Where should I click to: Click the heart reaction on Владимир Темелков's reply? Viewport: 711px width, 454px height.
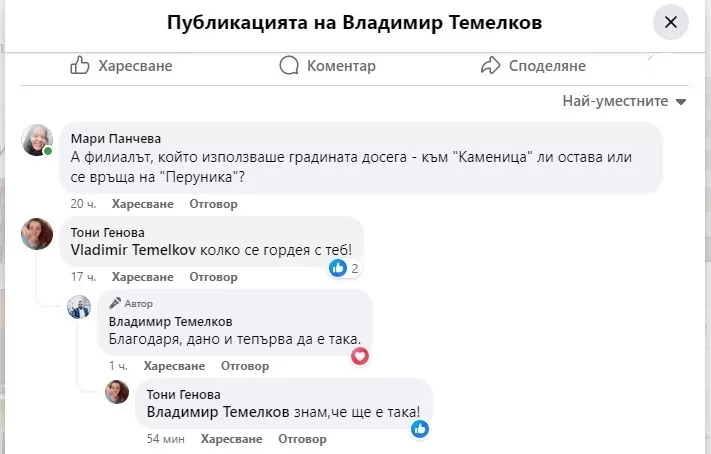360,356
